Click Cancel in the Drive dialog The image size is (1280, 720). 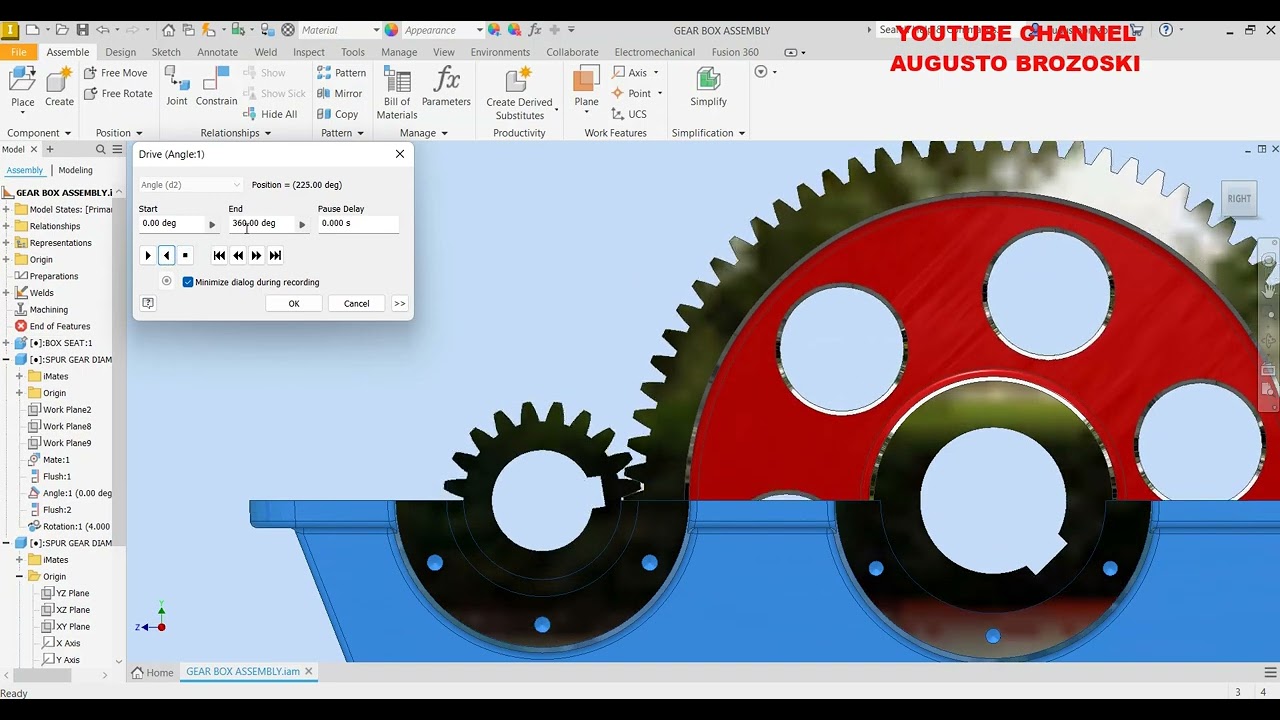(x=357, y=303)
